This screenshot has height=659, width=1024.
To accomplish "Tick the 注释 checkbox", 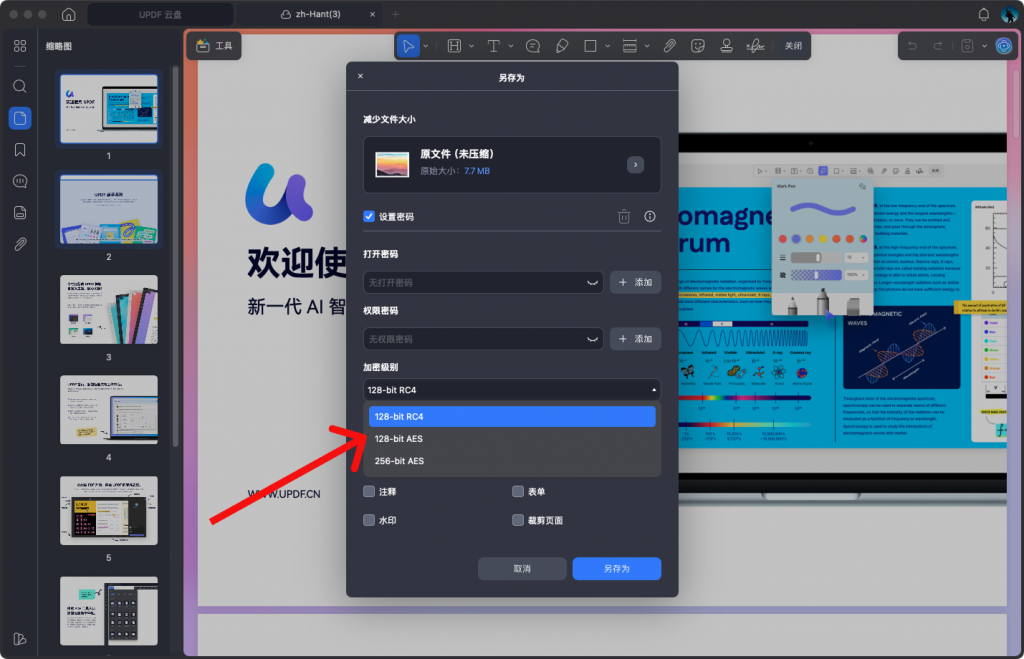I will 369,491.
